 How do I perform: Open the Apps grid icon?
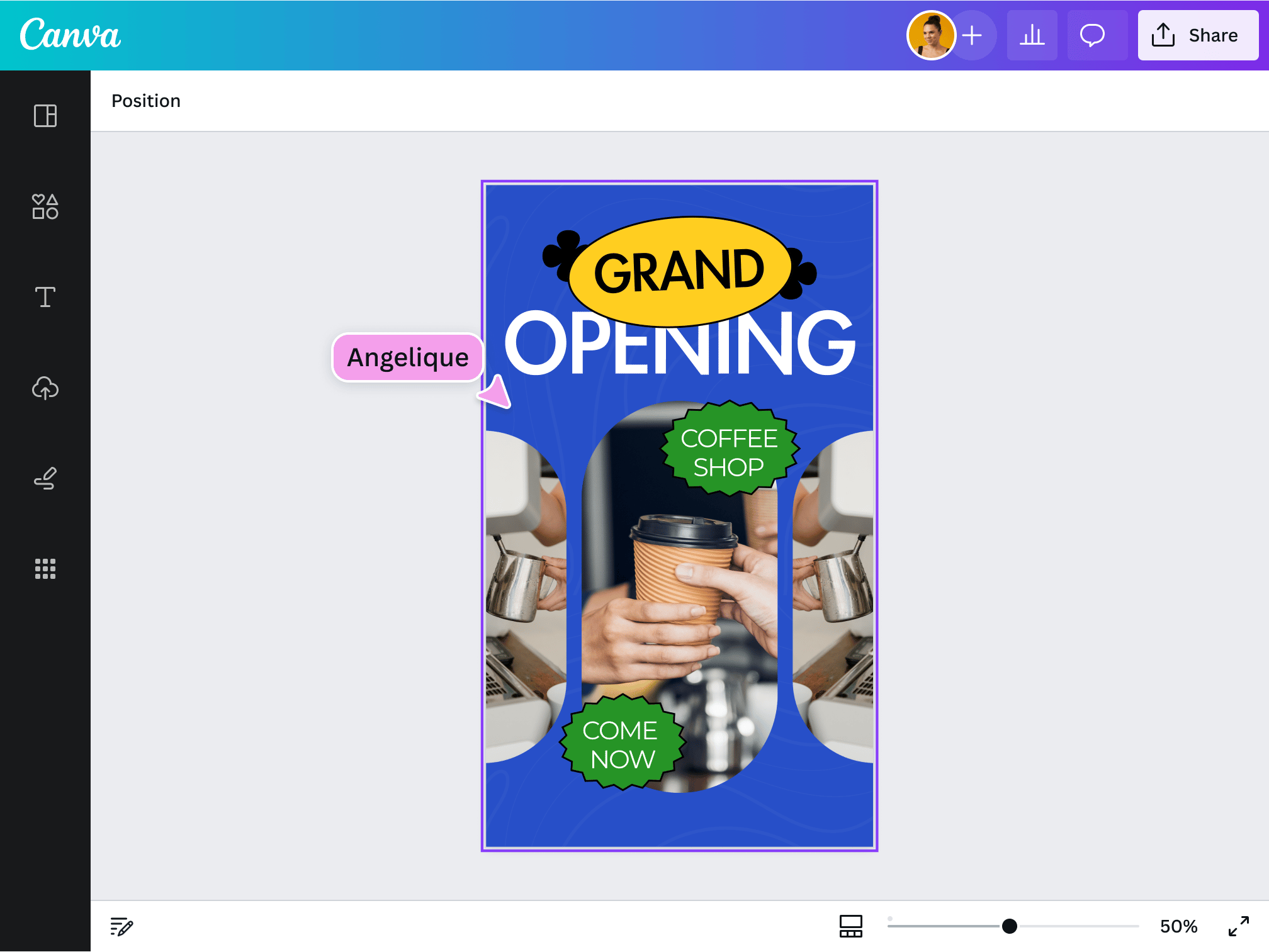coord(45,569)
